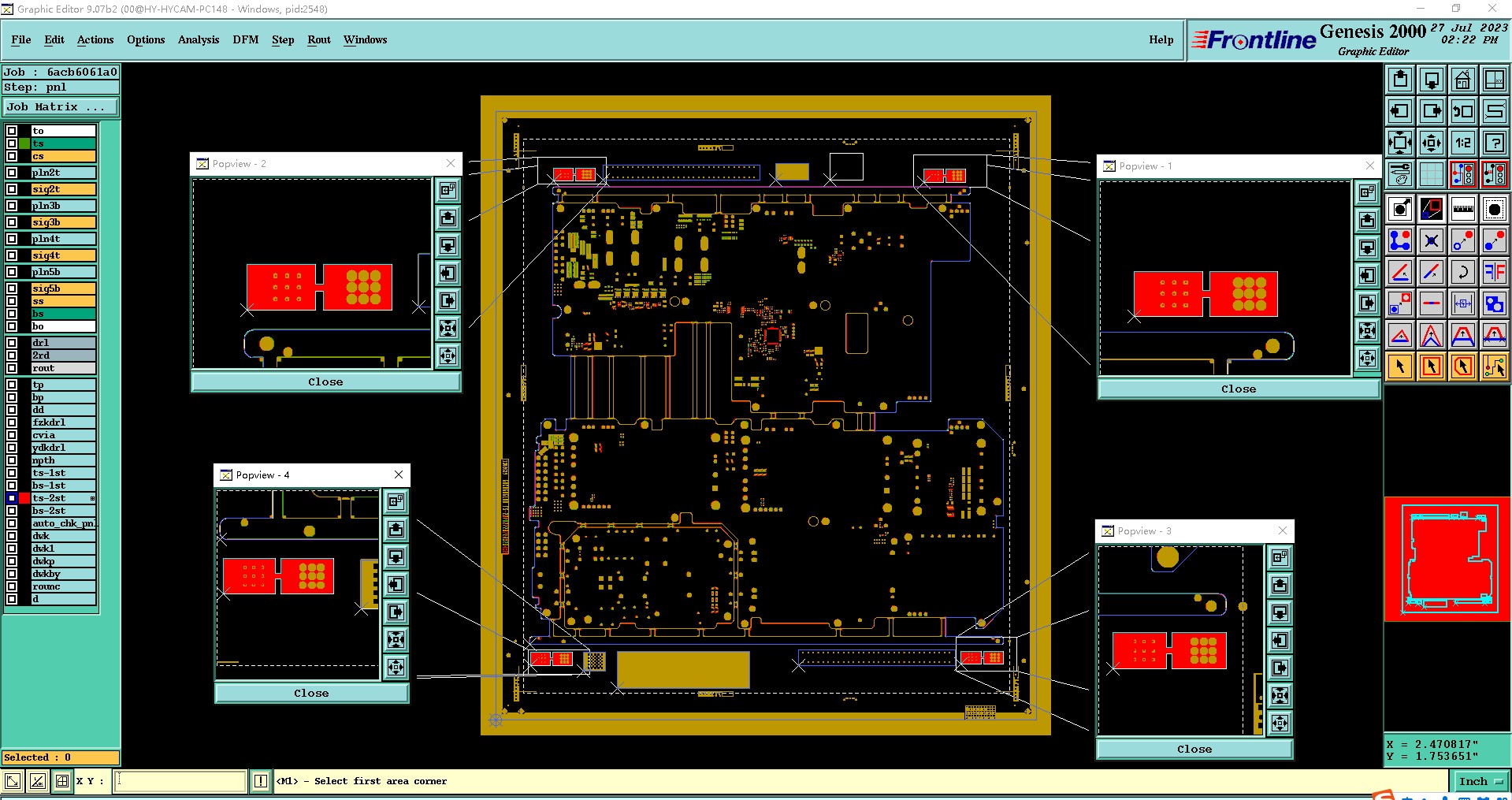Select the net selection arrow tool
Viewport: 1512px width, 800px height.
coord(1495,367)
